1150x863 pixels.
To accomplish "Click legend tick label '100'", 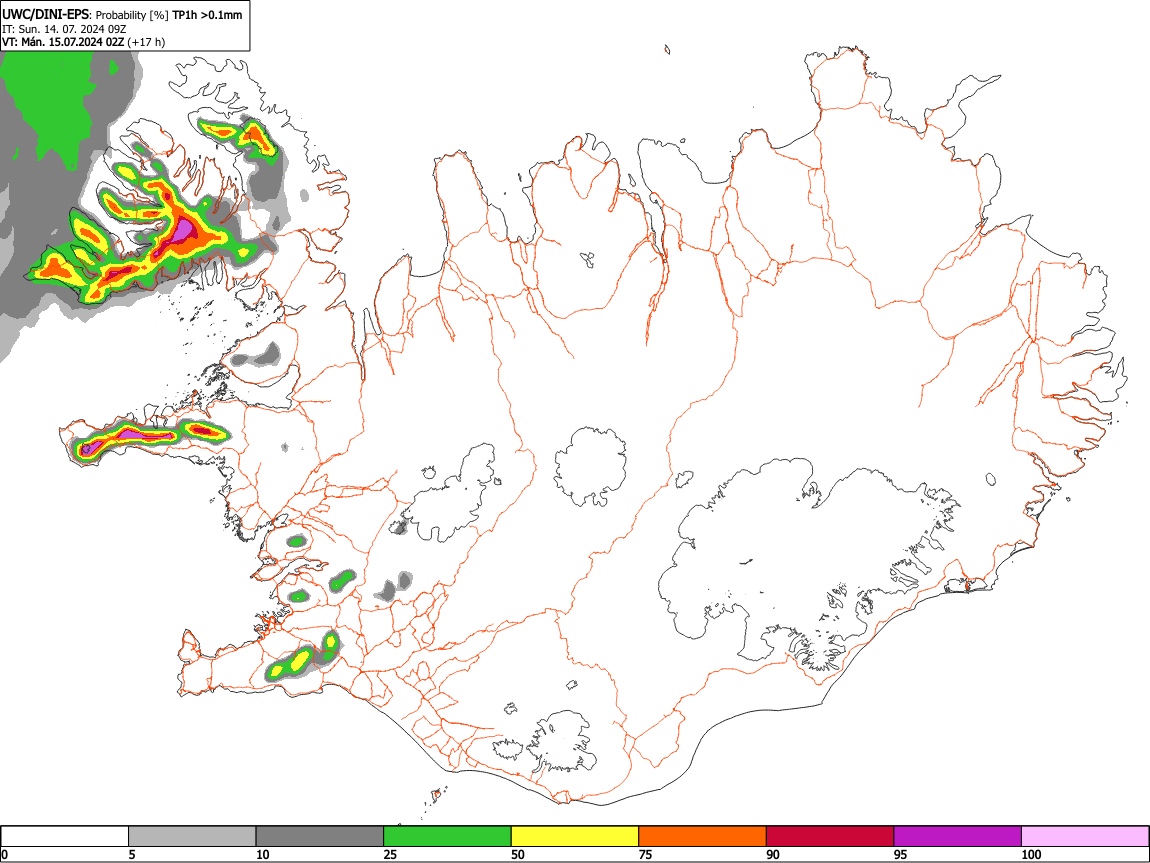I will pyautogui.click(x=1031, y=854).
